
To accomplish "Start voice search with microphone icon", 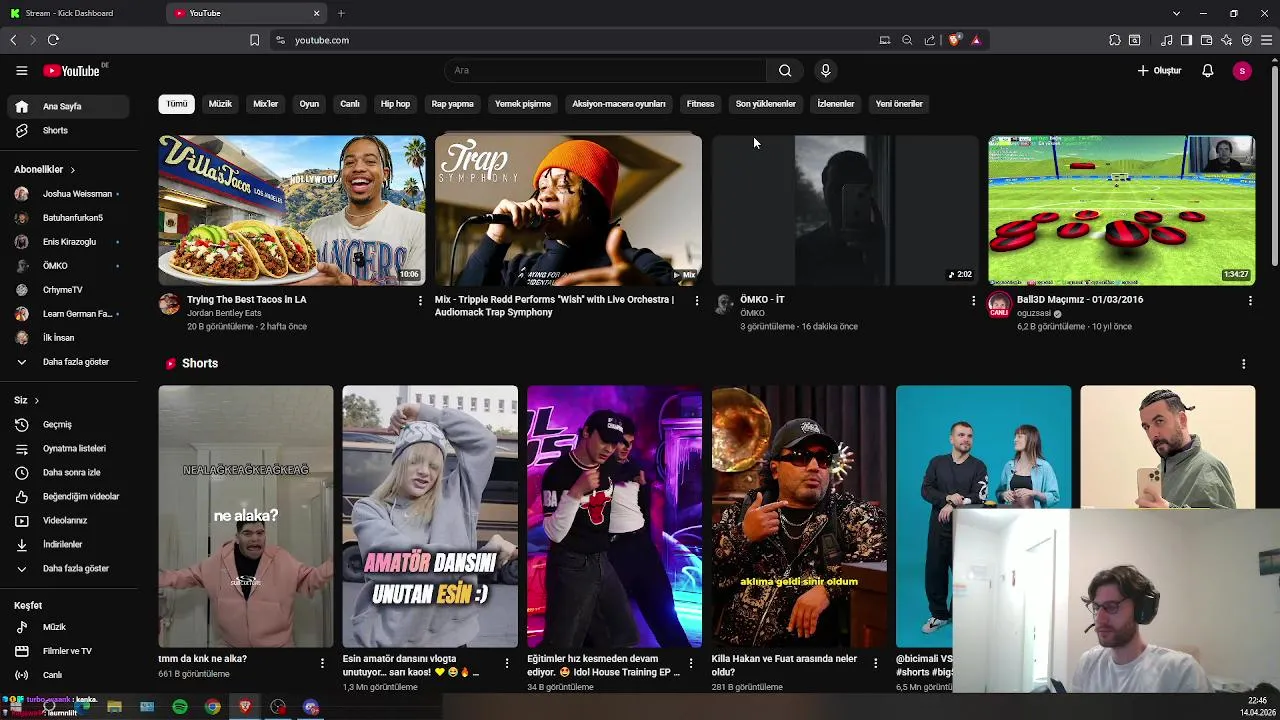I will point(825,70).
